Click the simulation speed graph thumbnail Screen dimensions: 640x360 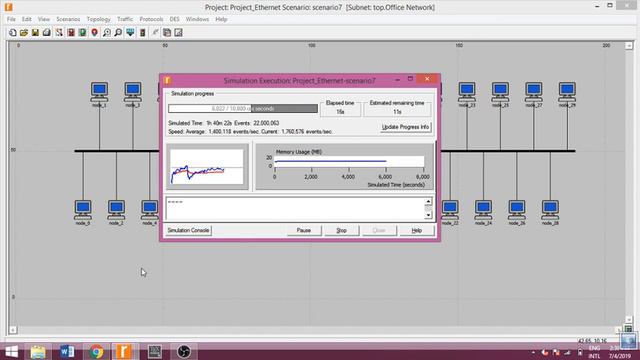pyautogui.click(x=207, y=167)
